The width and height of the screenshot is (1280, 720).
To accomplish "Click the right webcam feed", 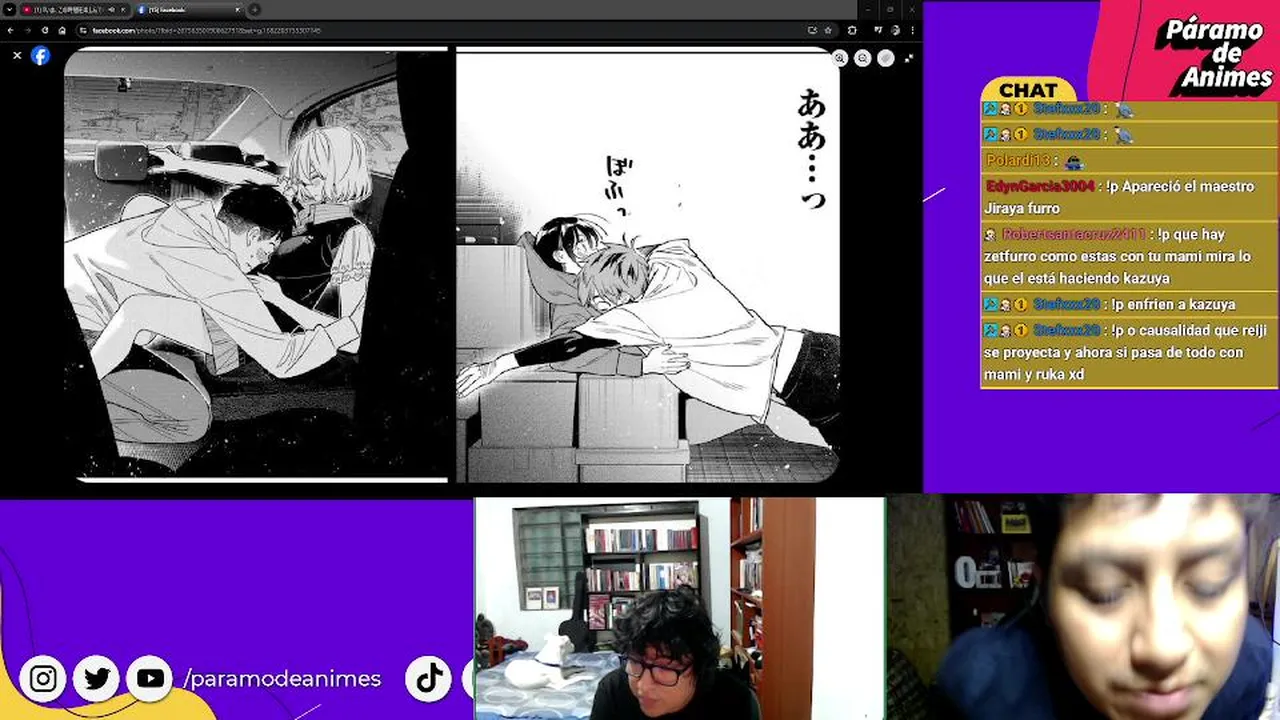I will coord(1084,607).
